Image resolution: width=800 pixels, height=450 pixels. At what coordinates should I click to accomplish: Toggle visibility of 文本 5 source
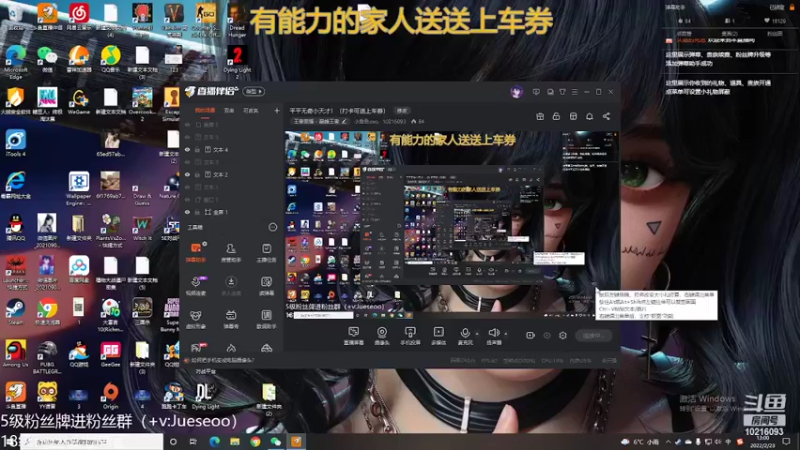click(187, 137)
